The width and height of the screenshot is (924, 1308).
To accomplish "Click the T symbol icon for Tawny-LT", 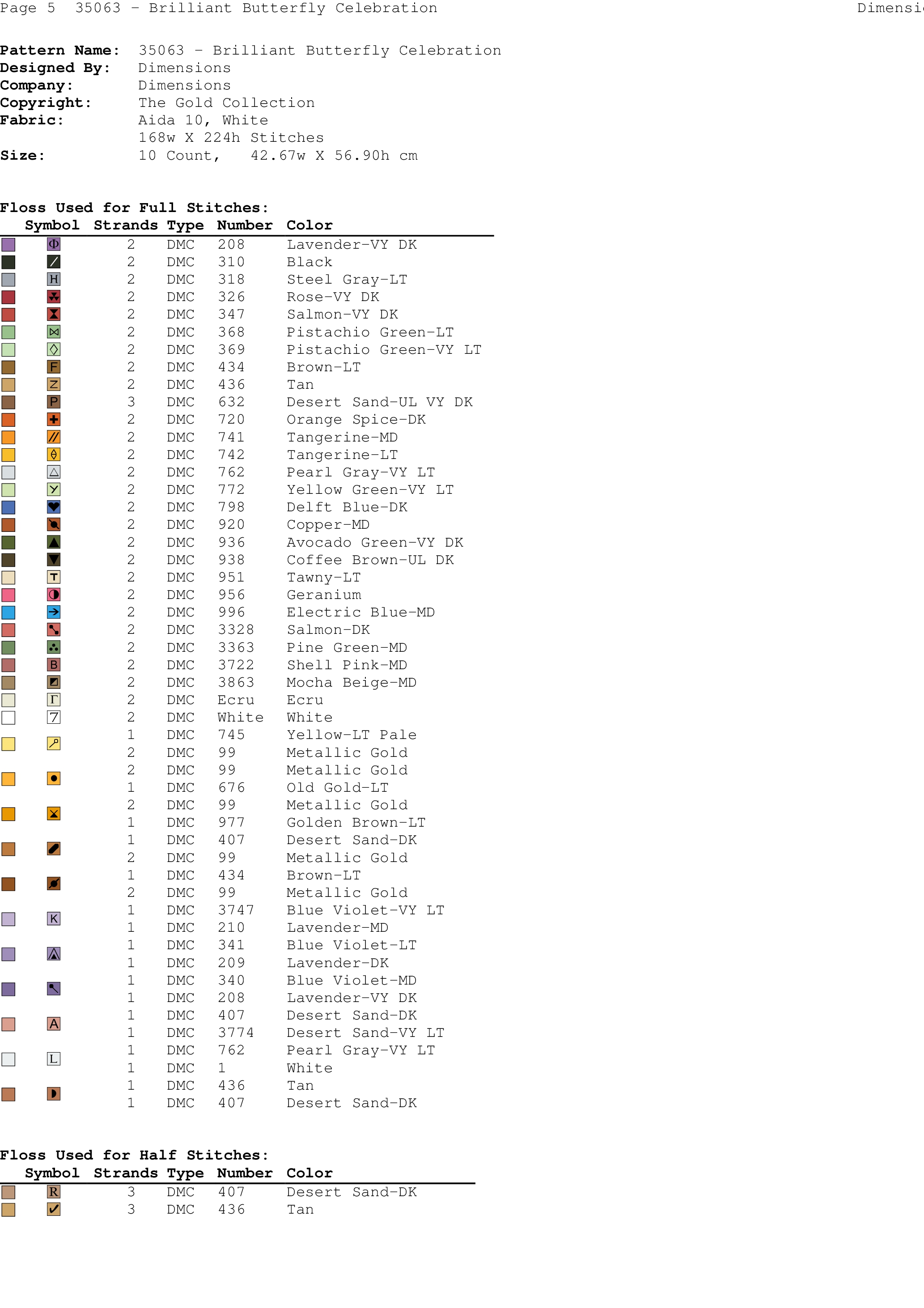I will (x=54, y=577).
